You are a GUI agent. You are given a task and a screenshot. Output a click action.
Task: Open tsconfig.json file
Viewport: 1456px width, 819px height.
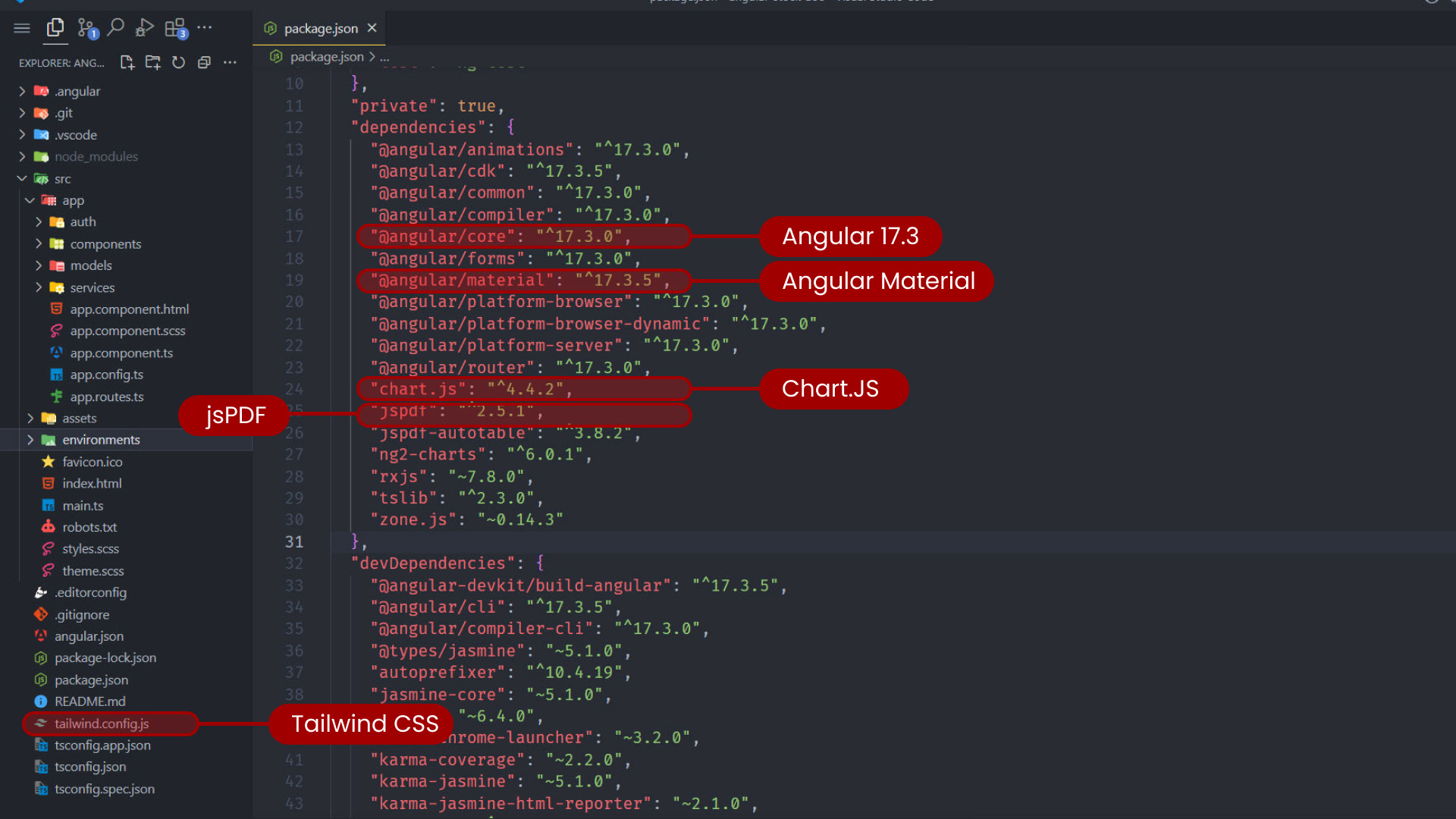[x=90, y=767]
